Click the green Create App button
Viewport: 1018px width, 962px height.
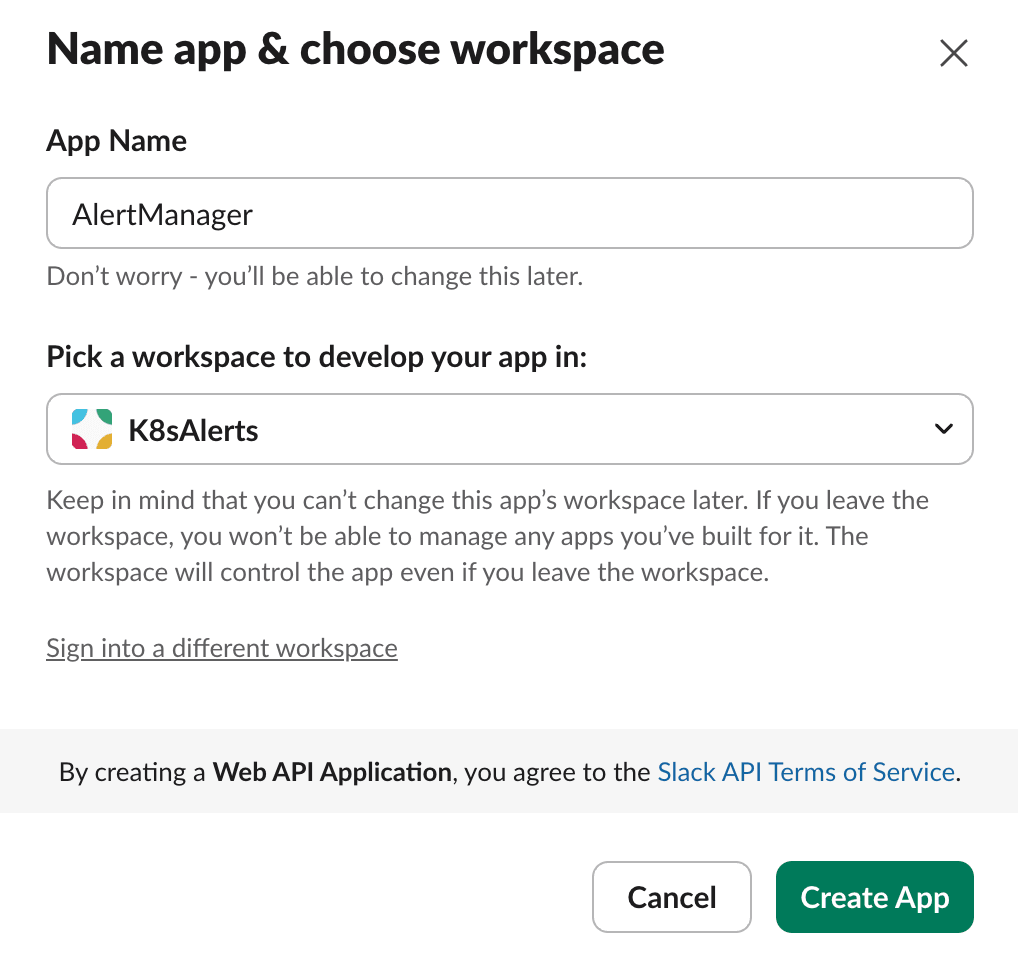click(x=873, y=897)
